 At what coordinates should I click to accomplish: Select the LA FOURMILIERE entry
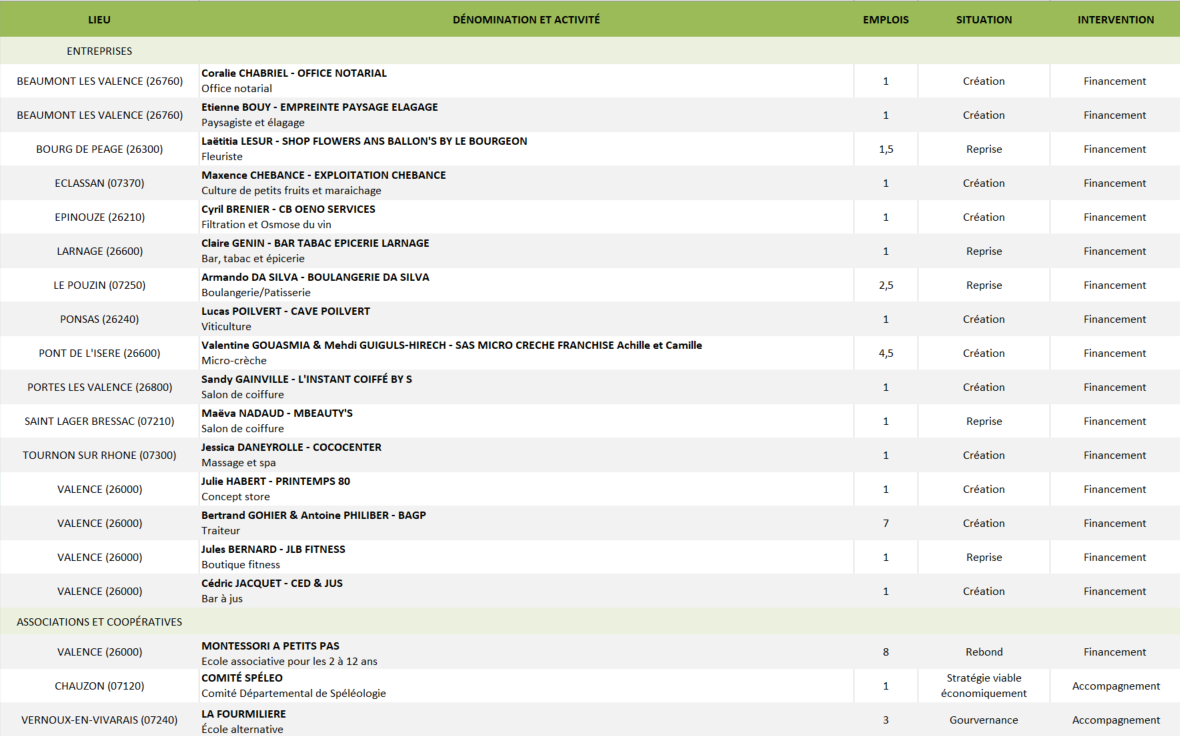click(x=244, y=714)
